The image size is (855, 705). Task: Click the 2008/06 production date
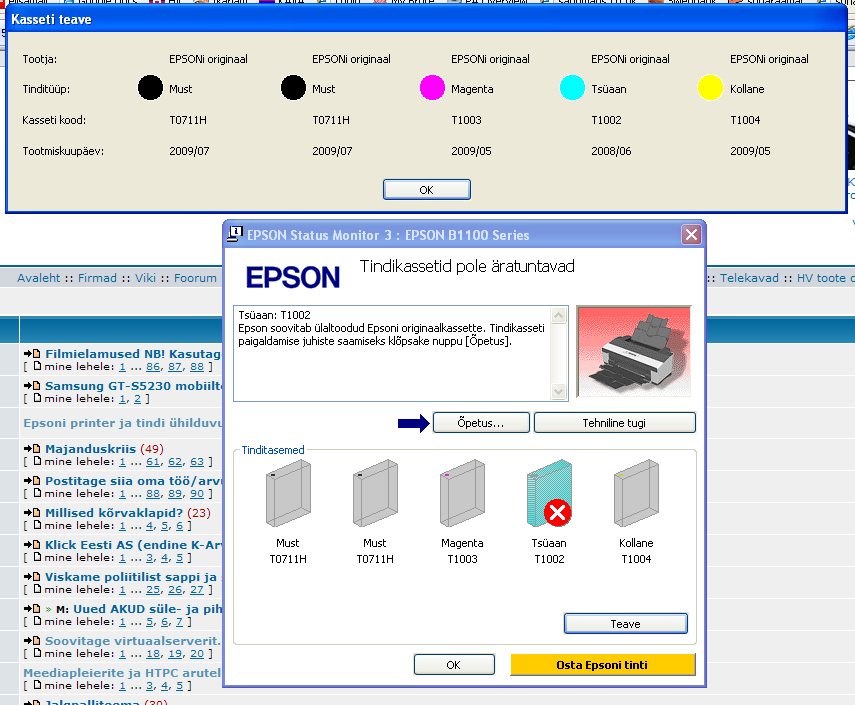[x=611, y=151]
